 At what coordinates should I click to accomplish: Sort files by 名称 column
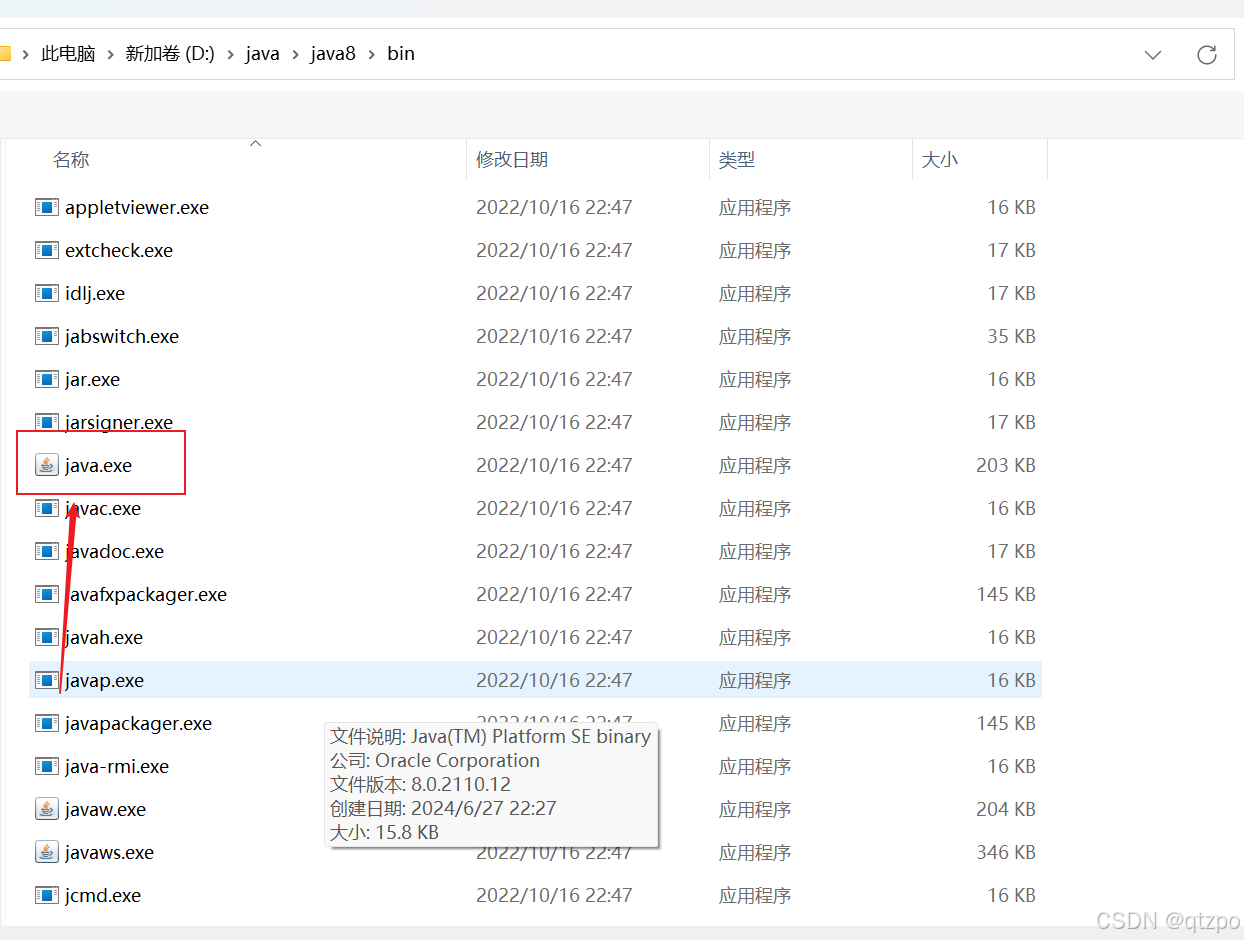[71, 160]
